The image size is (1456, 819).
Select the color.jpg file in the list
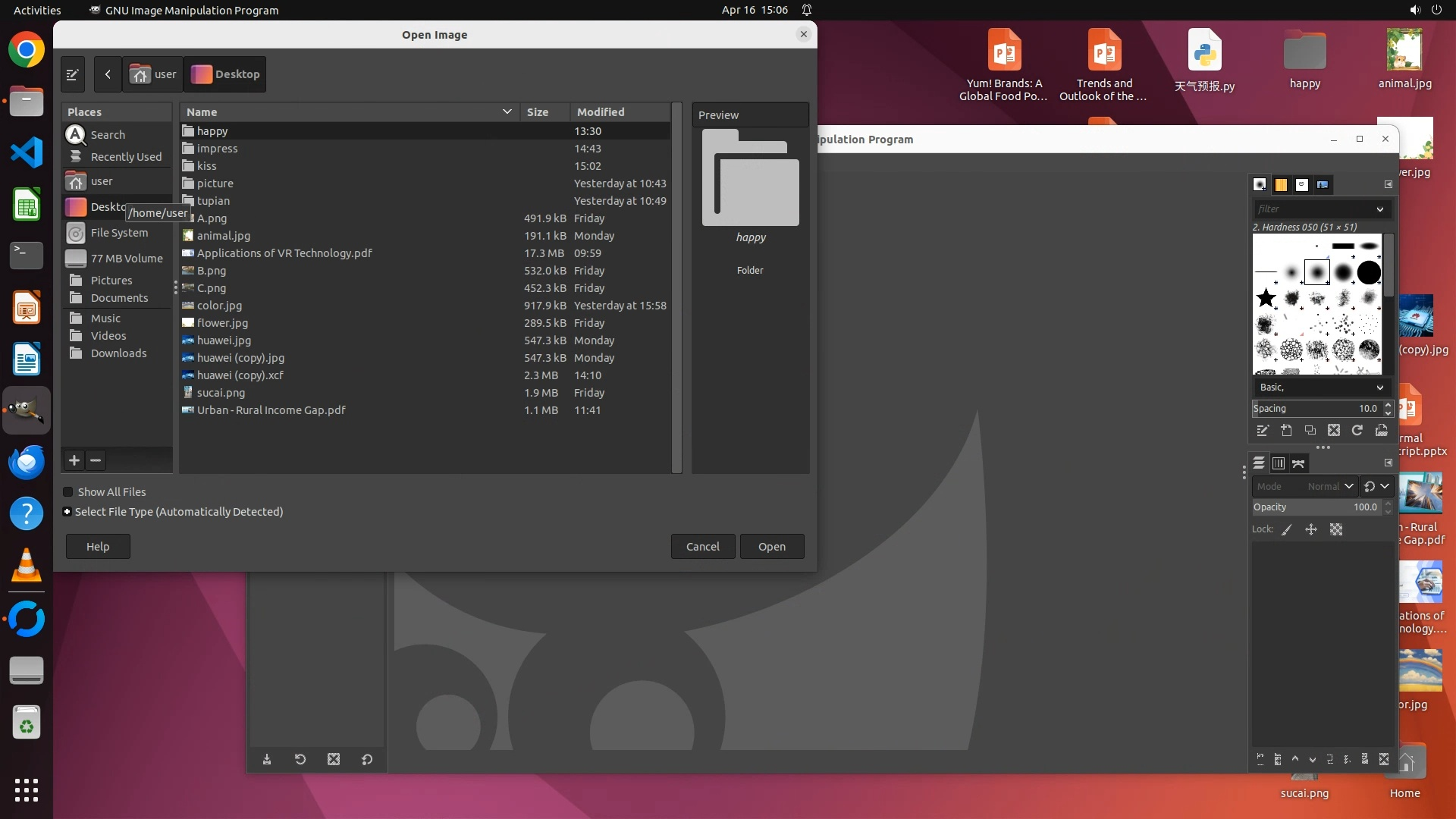coord(220,306)
